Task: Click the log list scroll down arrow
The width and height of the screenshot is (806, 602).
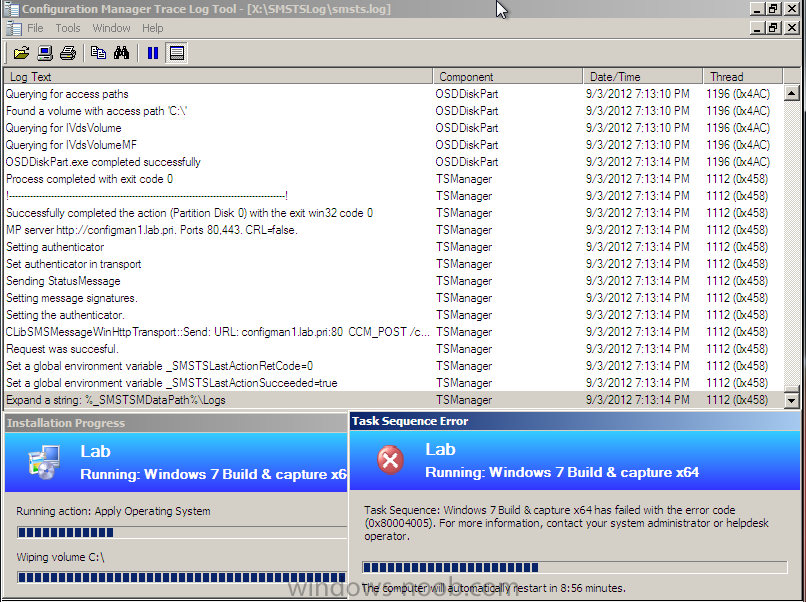Action: pos(792,400)
